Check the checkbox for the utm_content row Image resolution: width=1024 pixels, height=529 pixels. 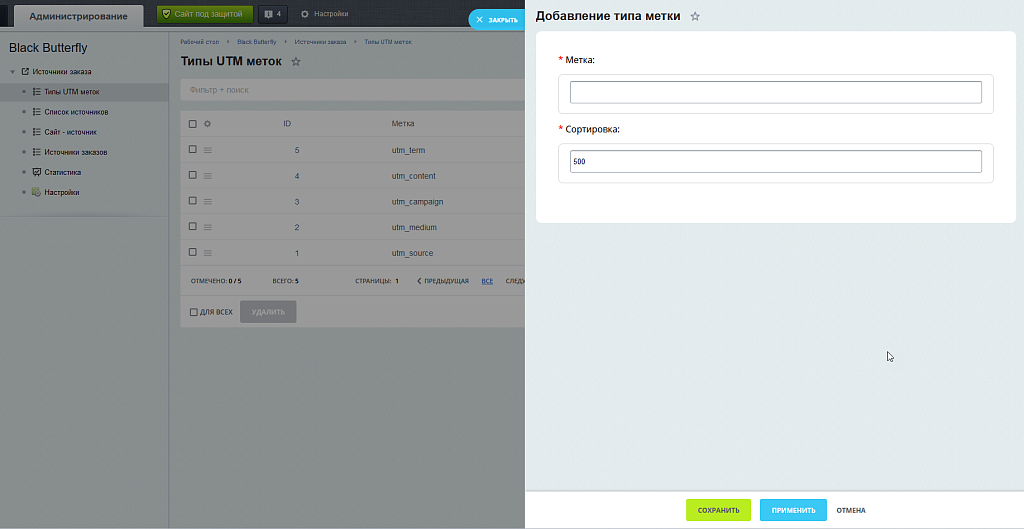193,176
